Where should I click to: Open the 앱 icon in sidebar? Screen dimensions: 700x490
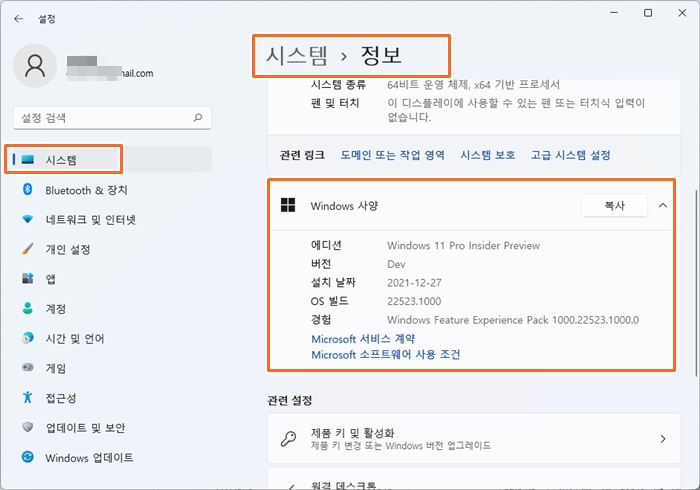coord(28,278)
